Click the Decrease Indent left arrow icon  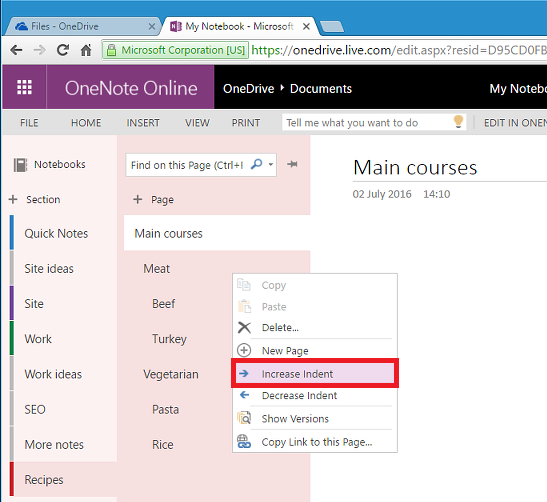coord(245,395)
